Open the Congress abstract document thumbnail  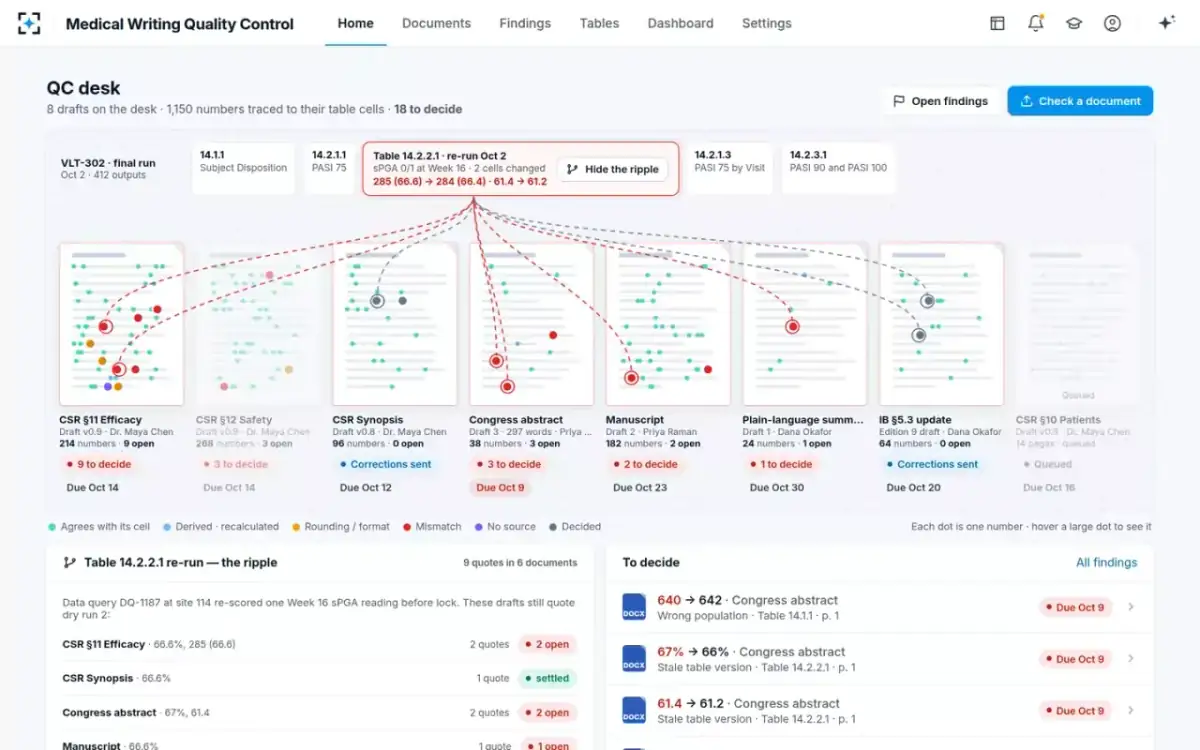[531, 324]
